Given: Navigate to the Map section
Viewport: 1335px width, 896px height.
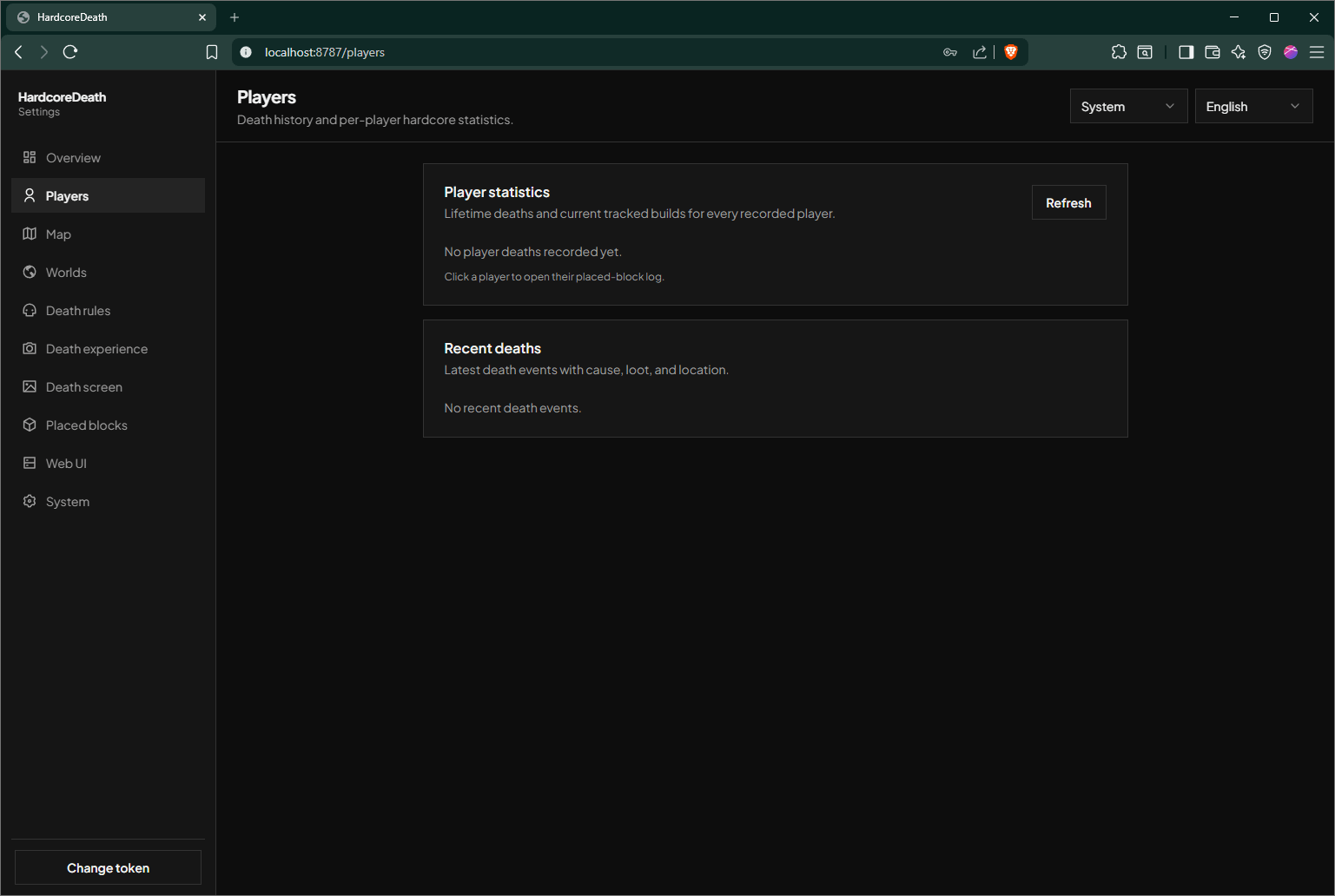Looking at the screenshot, I should click(x=108, y=234).
